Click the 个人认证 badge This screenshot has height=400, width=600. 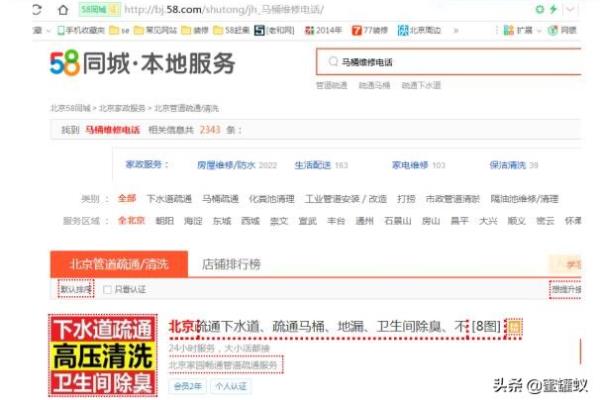tap(231, 386)
